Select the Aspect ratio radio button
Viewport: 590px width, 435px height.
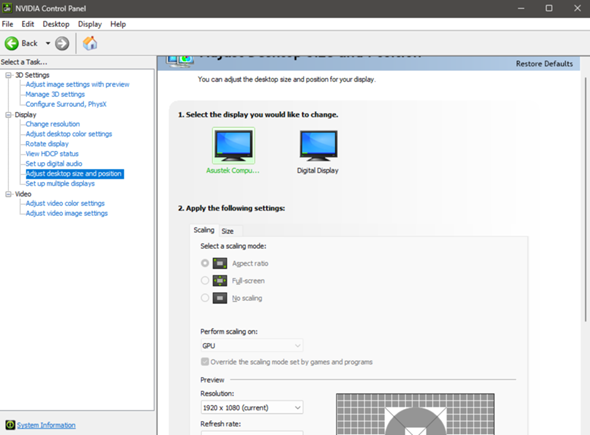pos(205,263)
